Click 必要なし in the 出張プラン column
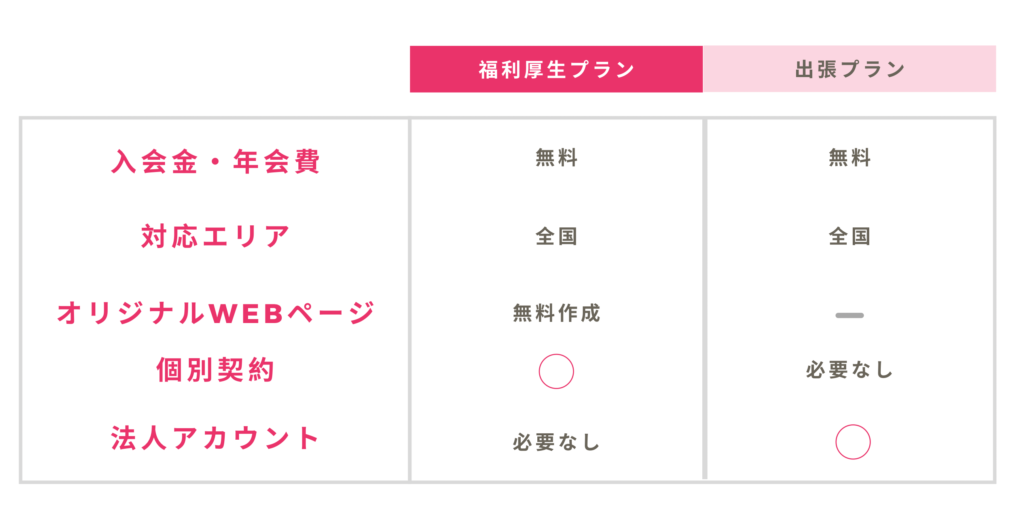Screen dimensions: 1024x514 [x=849, y=370]
